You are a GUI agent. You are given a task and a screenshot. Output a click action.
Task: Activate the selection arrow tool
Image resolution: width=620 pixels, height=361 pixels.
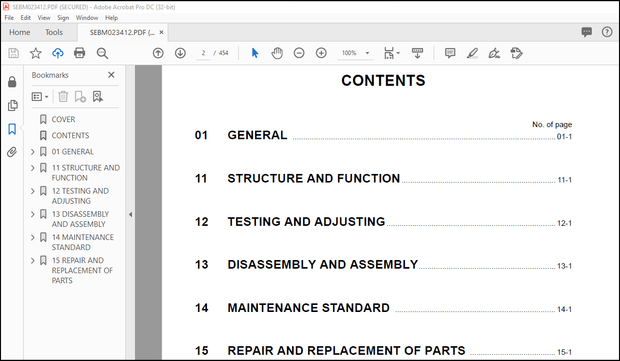coord(255,53)
